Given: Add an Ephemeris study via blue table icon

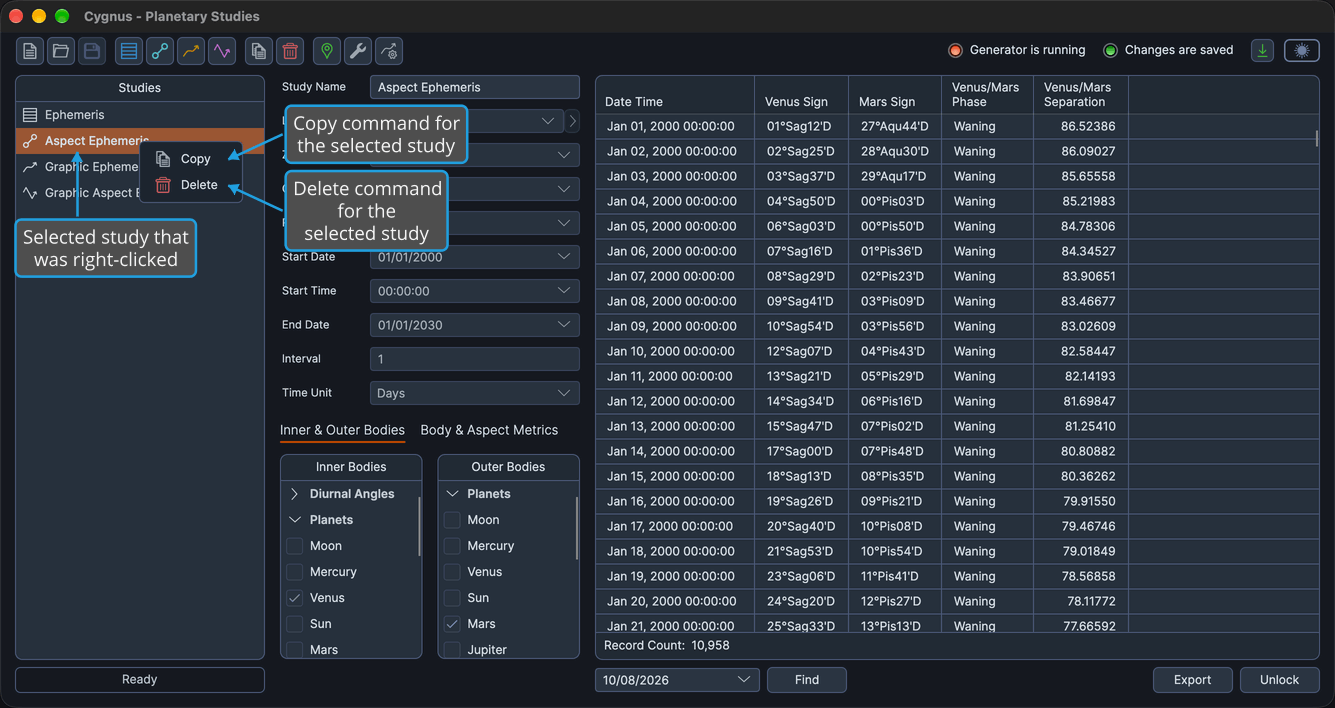Looking at the screenshot, I should (128, 51).
